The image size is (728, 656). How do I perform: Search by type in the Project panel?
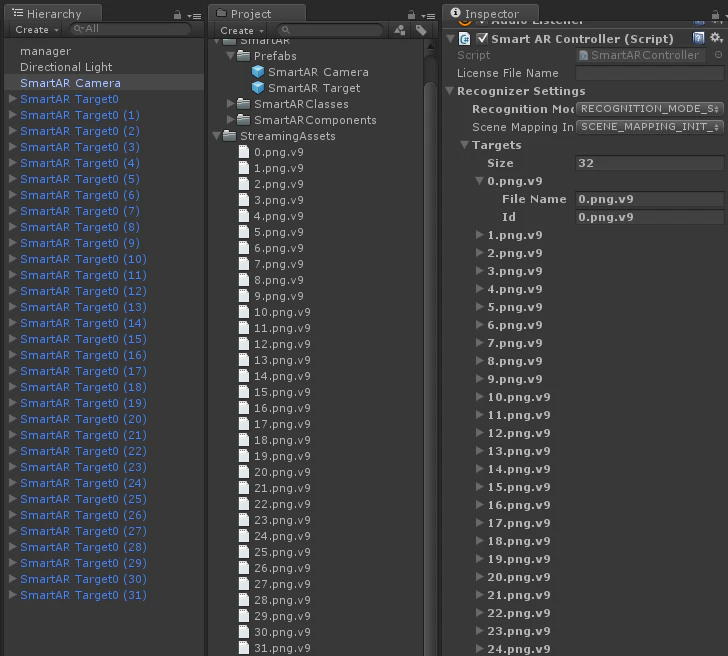coord(399,30)
